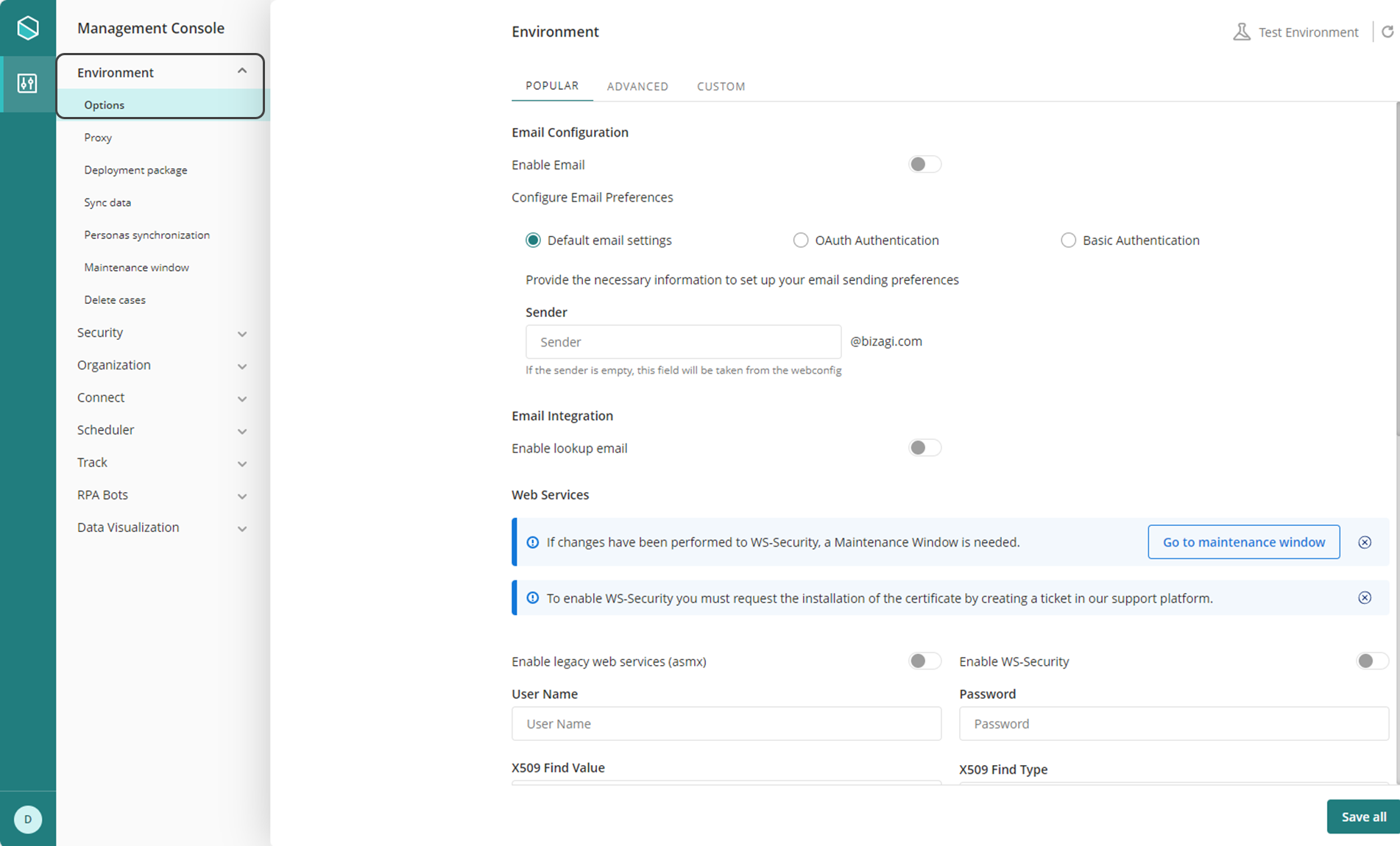Toggle Enable lookup email switch
This screenshot has width=1400, height=846.
click(925, 447)
